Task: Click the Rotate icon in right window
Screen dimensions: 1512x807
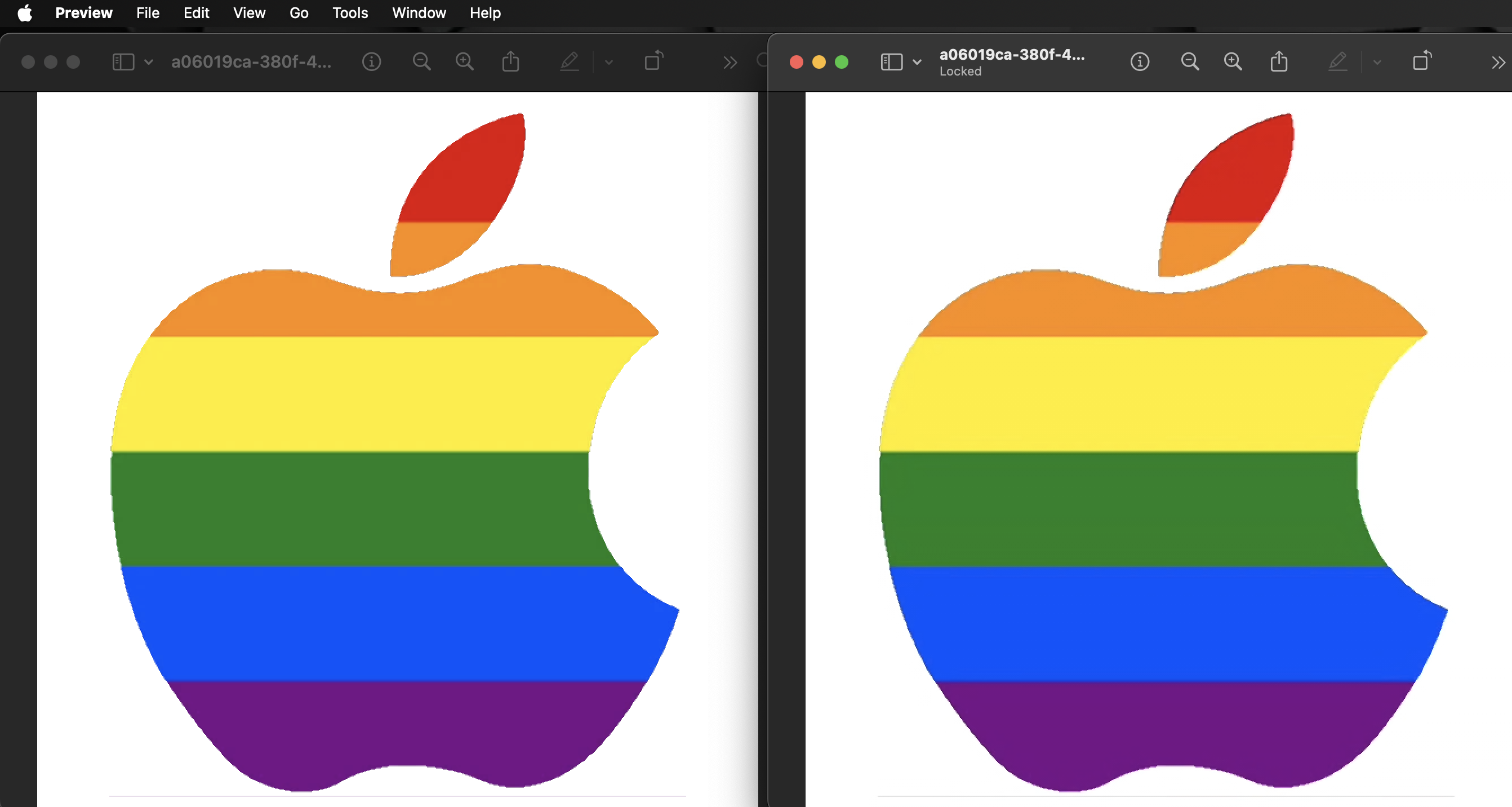Action: tap(1422, 60)
